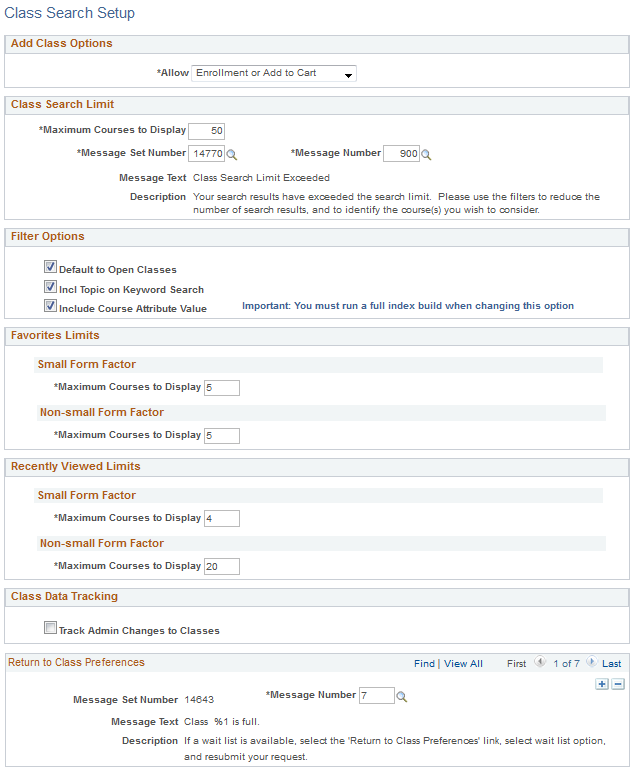Click Find link in Return to Class Preferences
The width and height of the screenshot is (635, 772).
tap(424, 664)
